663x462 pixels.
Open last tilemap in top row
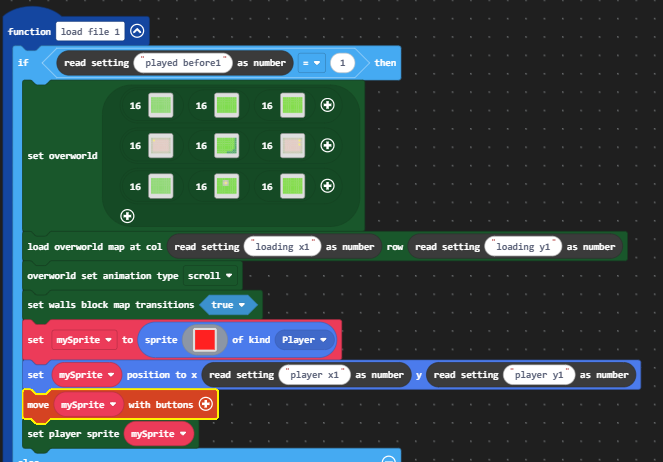(x=293, y=105)
